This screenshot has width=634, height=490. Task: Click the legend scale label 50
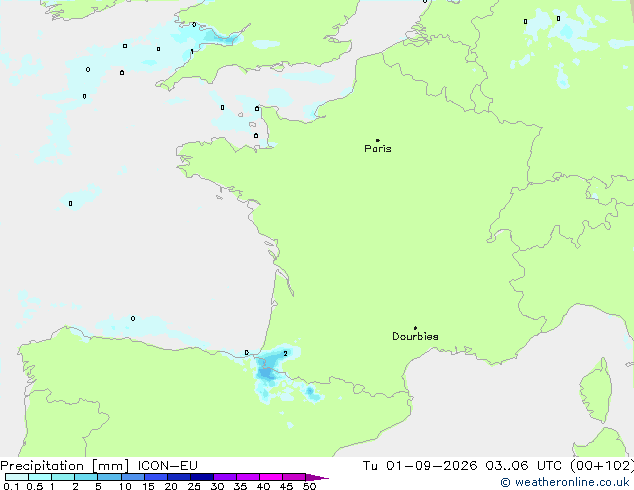tap(309, 486)
